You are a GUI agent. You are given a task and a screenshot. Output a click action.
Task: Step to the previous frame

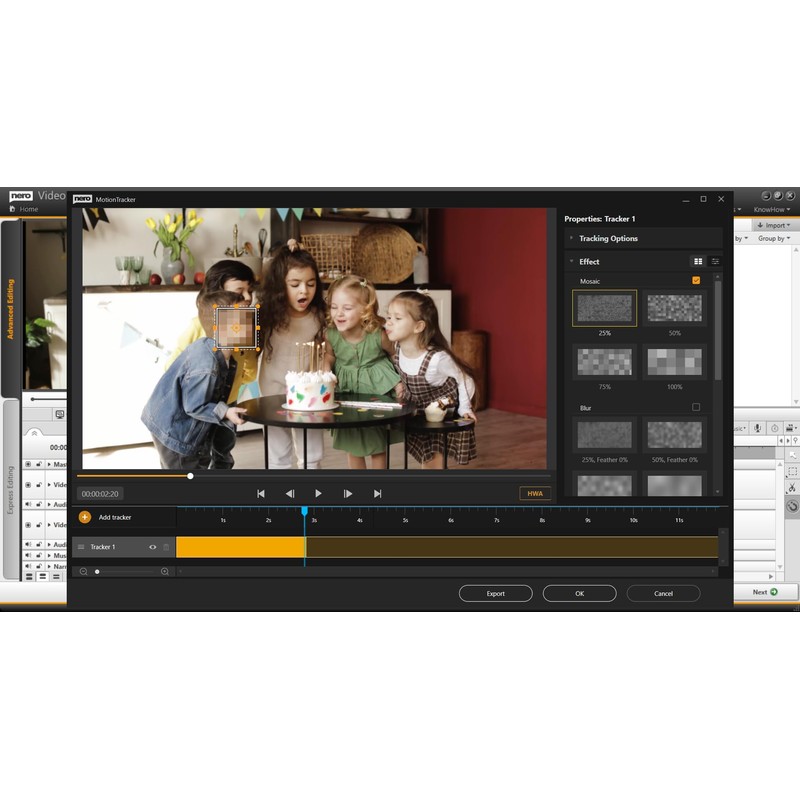tap(290, 493)
